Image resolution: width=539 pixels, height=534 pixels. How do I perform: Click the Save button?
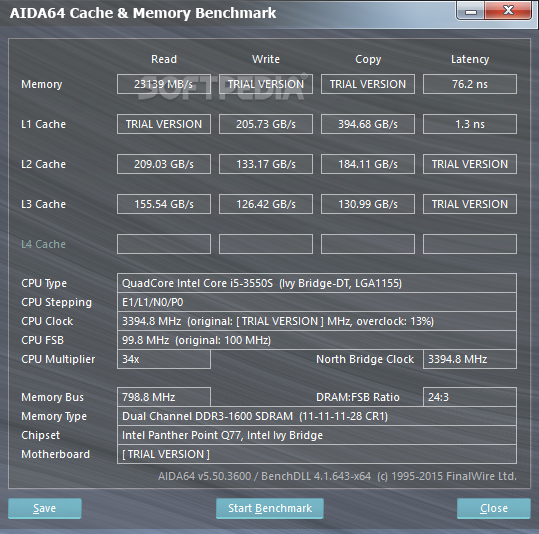(x=45, y=508)
